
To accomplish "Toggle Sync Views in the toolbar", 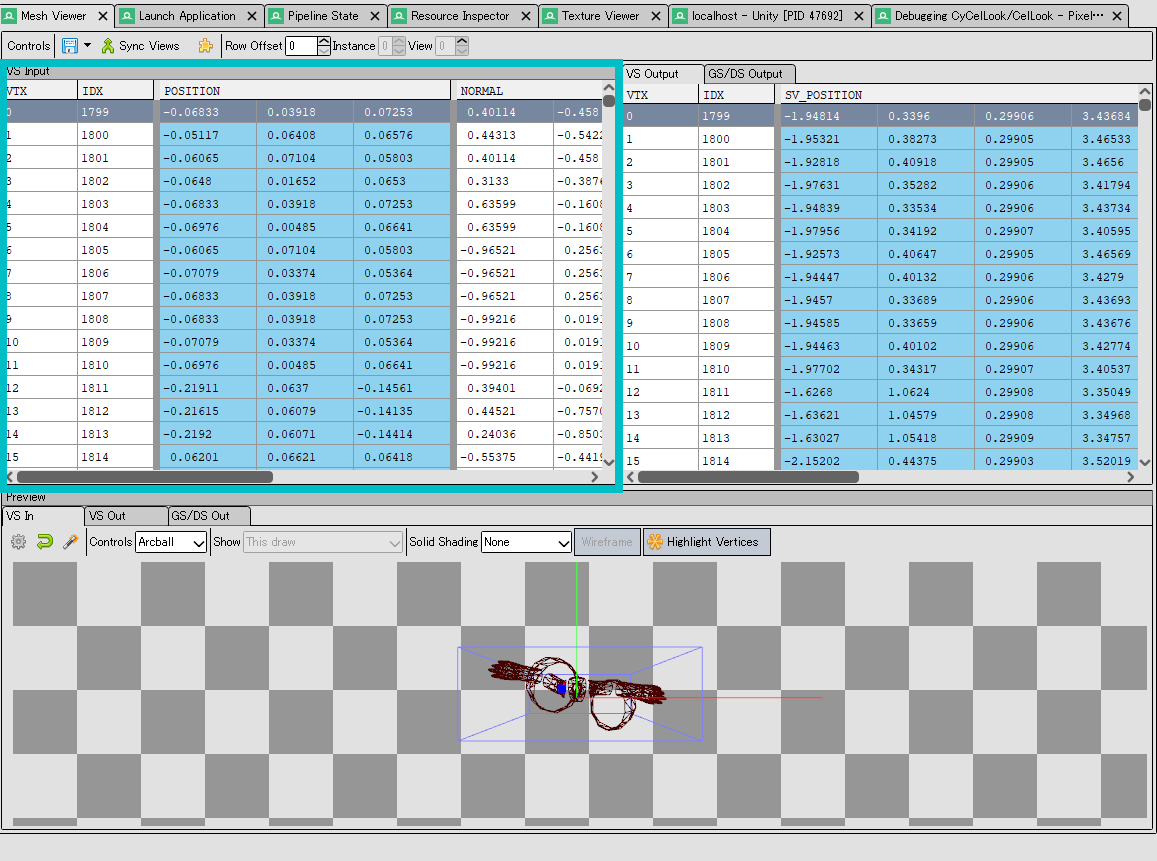I will (140, 46).
